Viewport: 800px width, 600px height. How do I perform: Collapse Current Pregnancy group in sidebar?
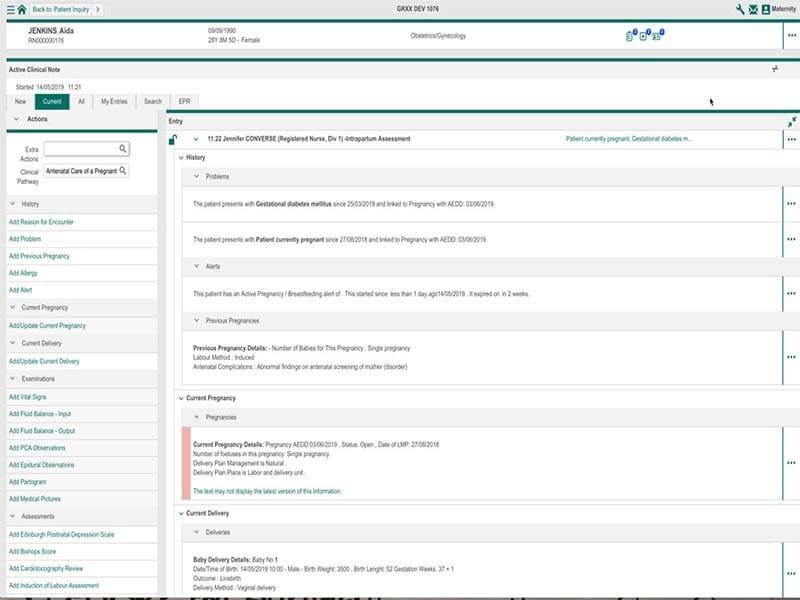[x=13, y=307]
